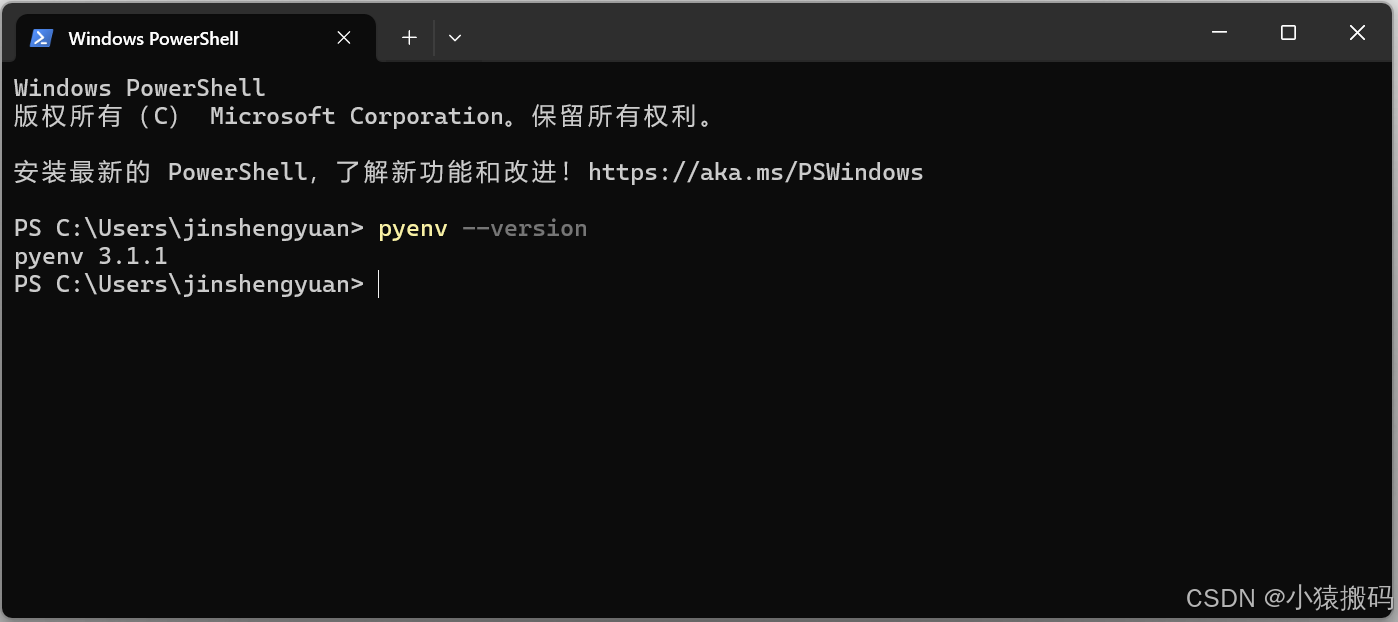The width and height of the screenshot is (1398, 622).
Task: Click the first PS C:\Users\jinshengyuan> prompt
Action: point(189,229)
